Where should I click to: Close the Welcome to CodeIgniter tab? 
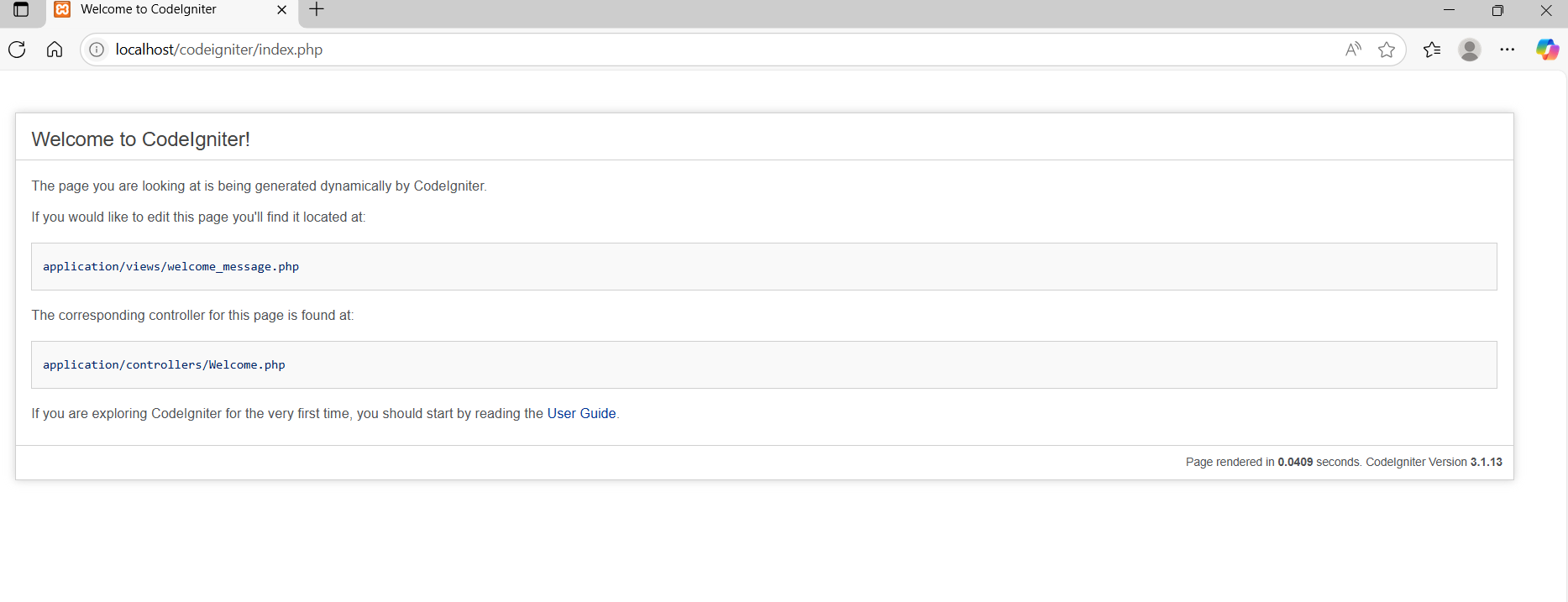coord(282,10)
